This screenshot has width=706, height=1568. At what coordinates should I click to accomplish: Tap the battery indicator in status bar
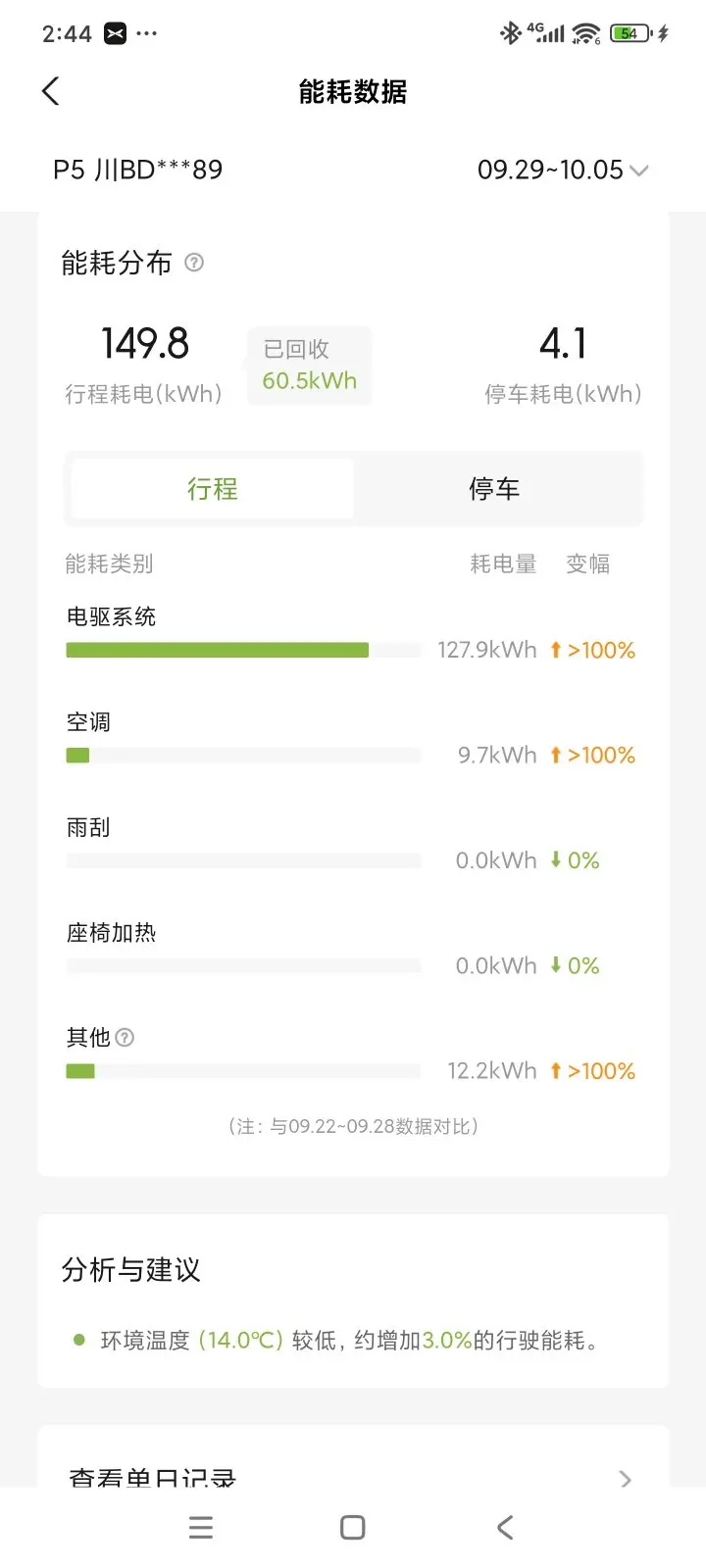(630, 33)
